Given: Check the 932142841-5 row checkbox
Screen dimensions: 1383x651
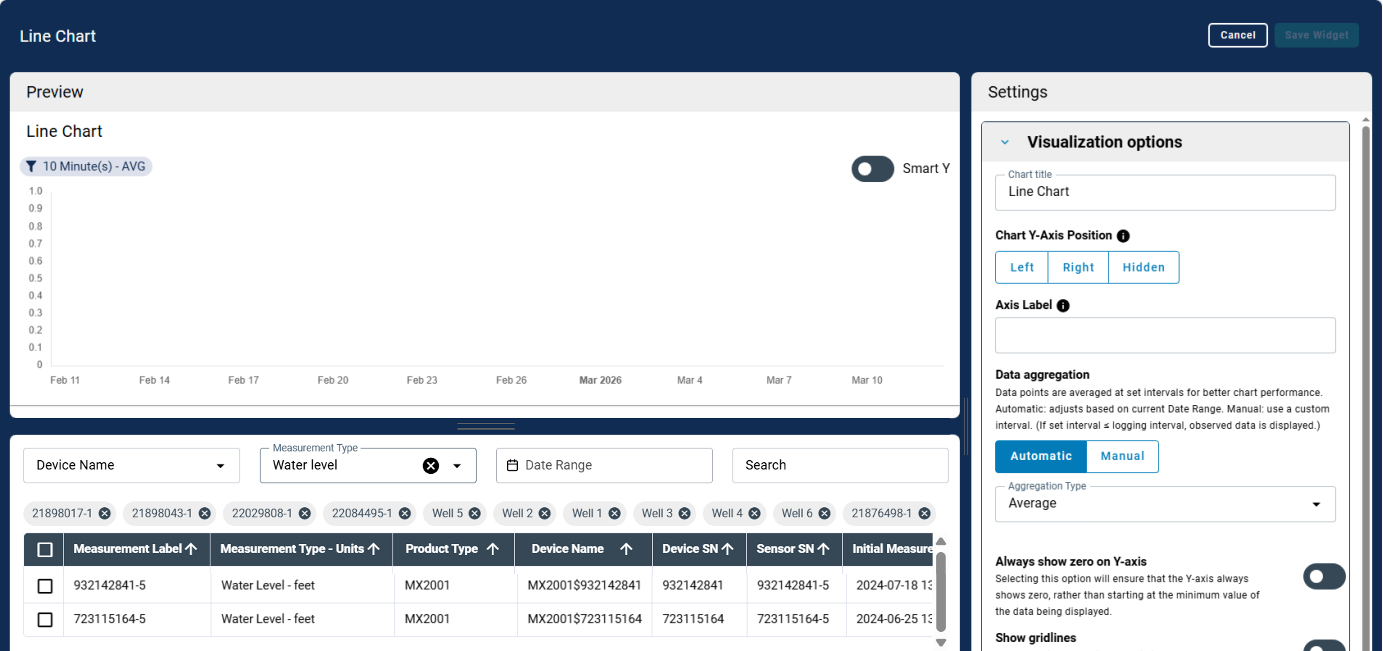Looking at the screenshot, I should [45, 586].
